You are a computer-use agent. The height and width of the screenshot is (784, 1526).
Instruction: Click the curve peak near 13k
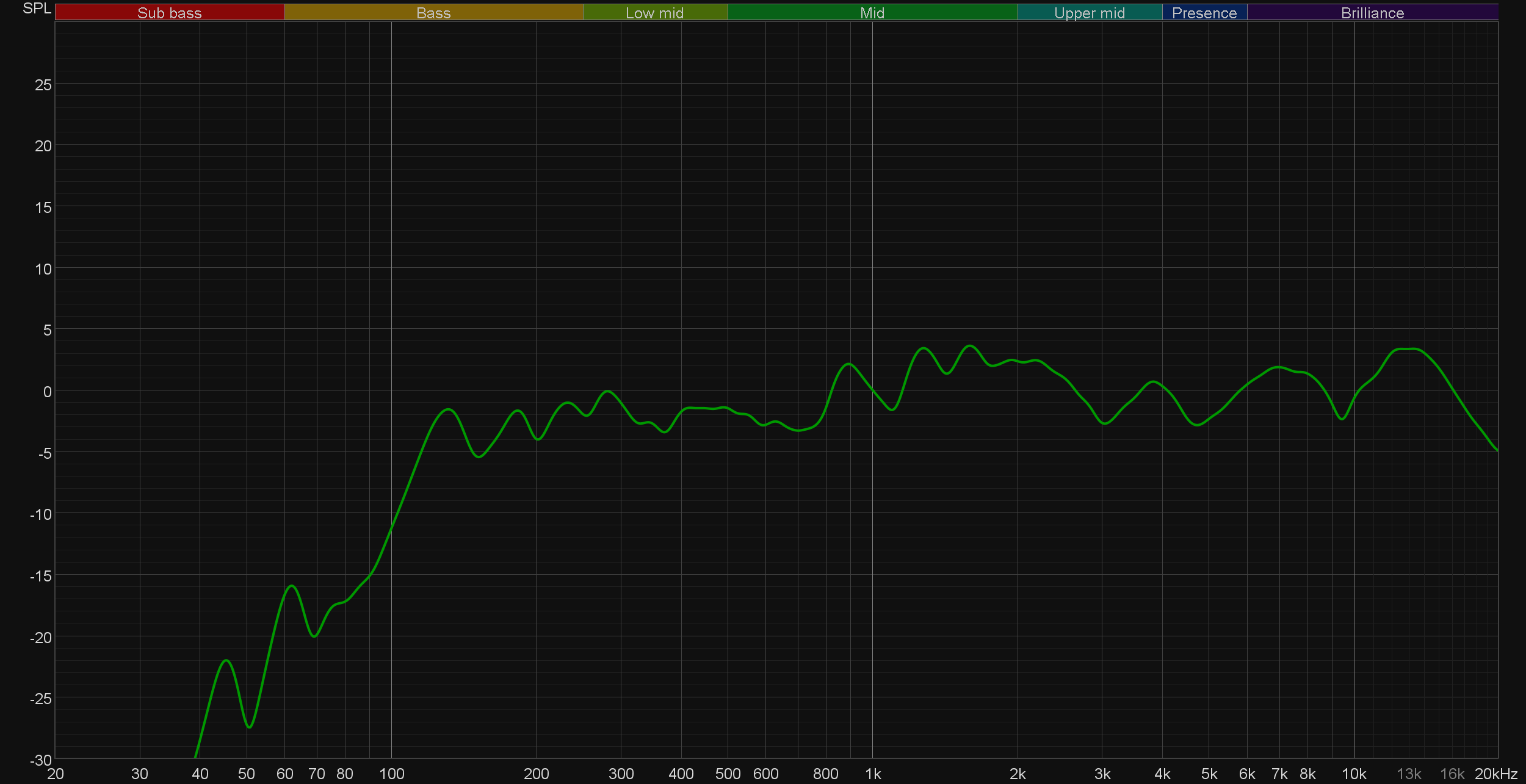[x=1409, y=349]
